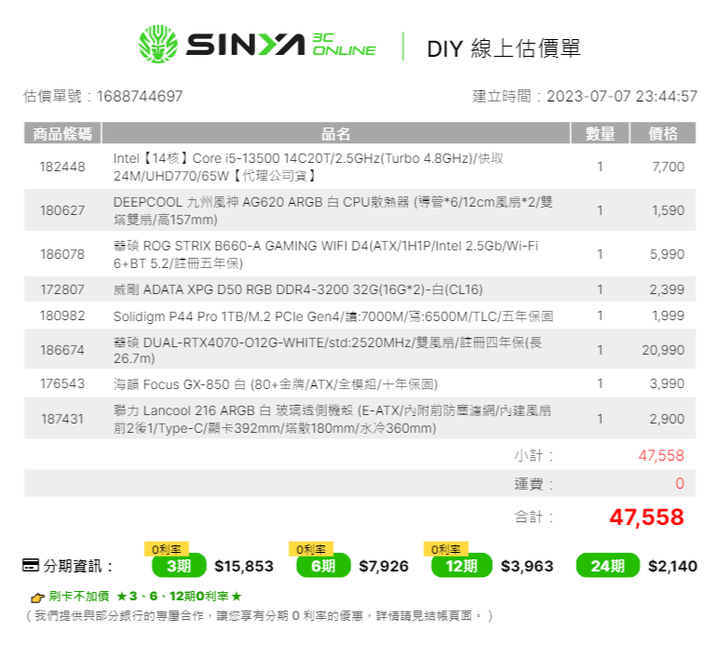The height and width of the screenshot is (645, 720).
Task: Click the 刷卡不加價 green promo line
Action: 145,596
